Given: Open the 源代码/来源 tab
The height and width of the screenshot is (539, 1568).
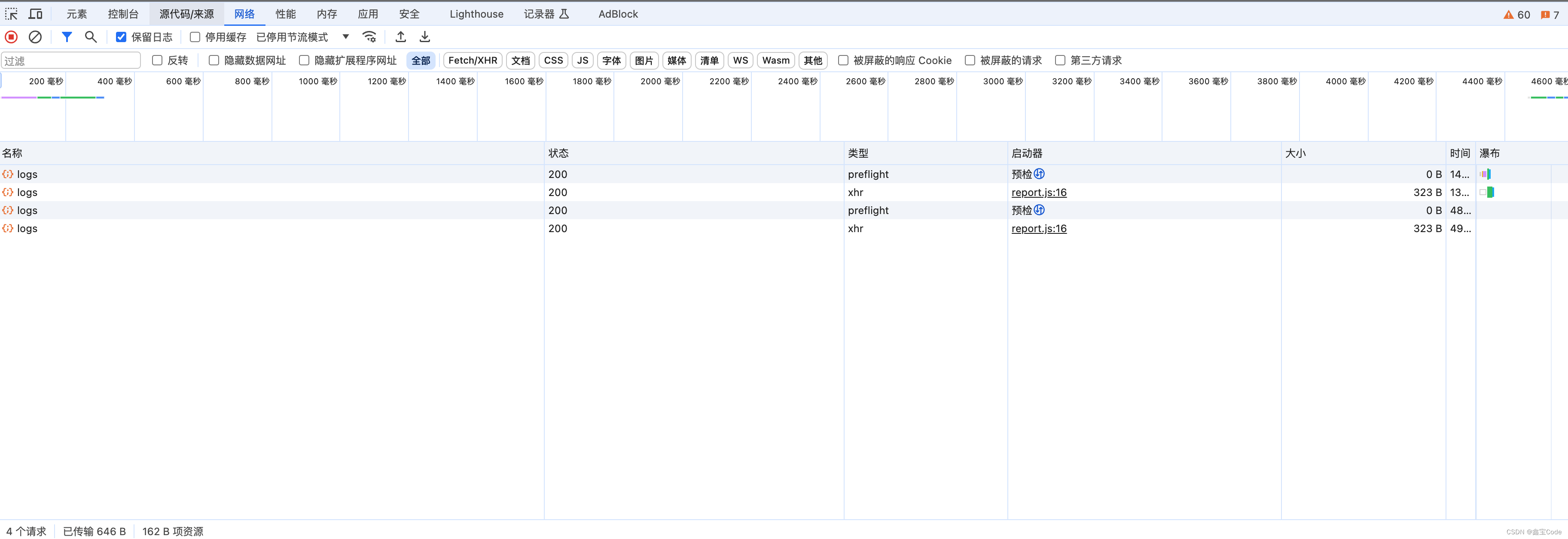Looking at the screenshot, I should (x=186, y=14).
